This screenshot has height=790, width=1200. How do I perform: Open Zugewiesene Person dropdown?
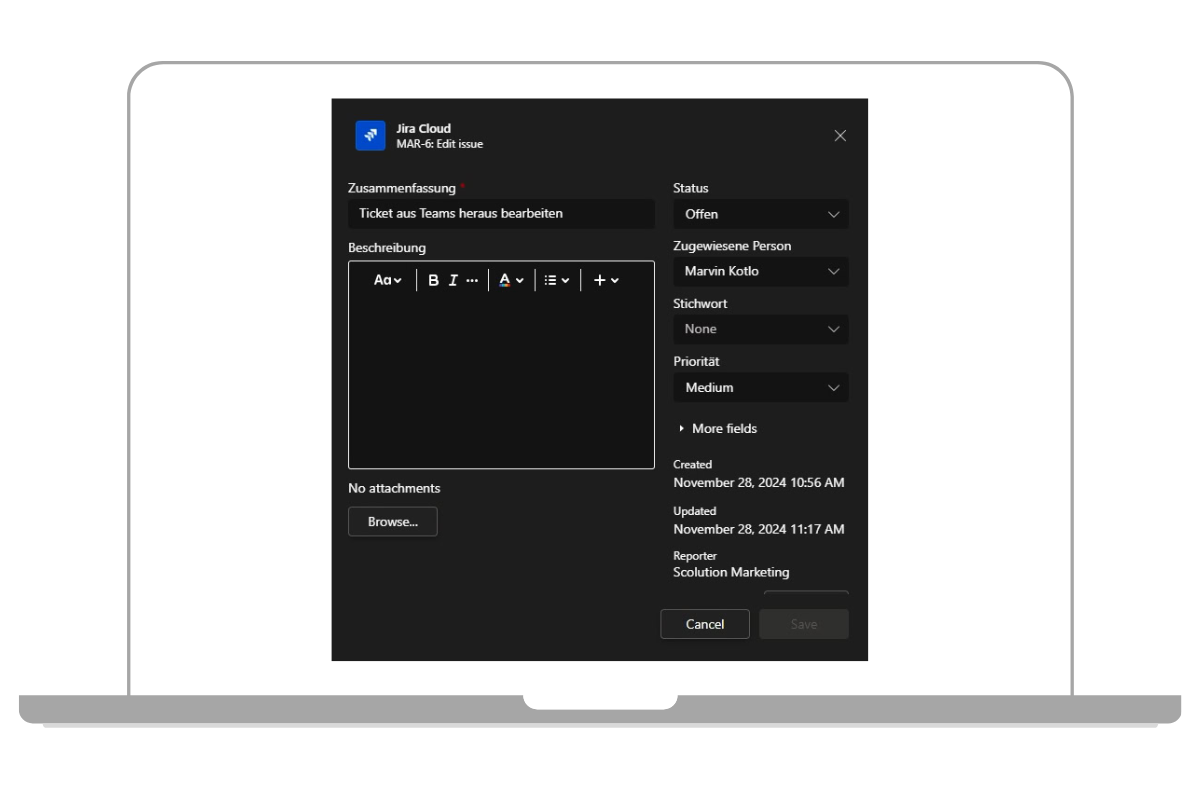761,271
